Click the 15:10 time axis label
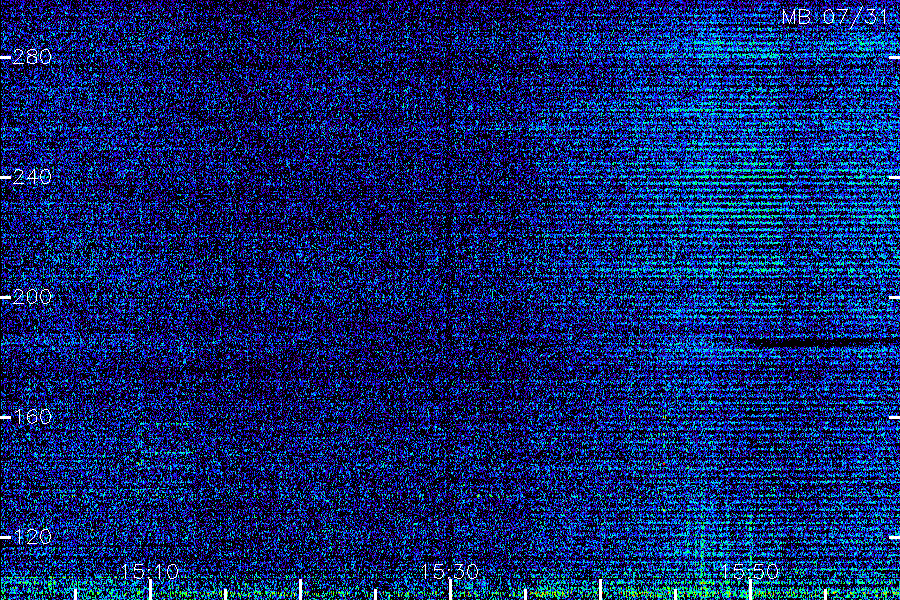 click(150, 572)
